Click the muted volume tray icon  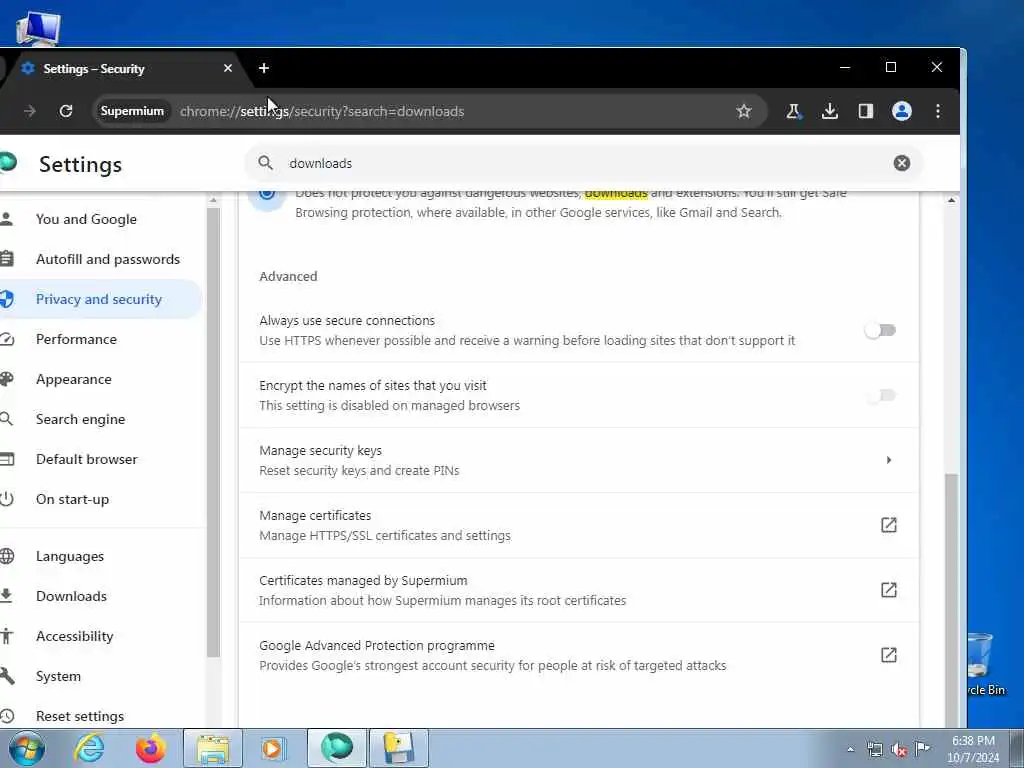click(x=899, y=749)
